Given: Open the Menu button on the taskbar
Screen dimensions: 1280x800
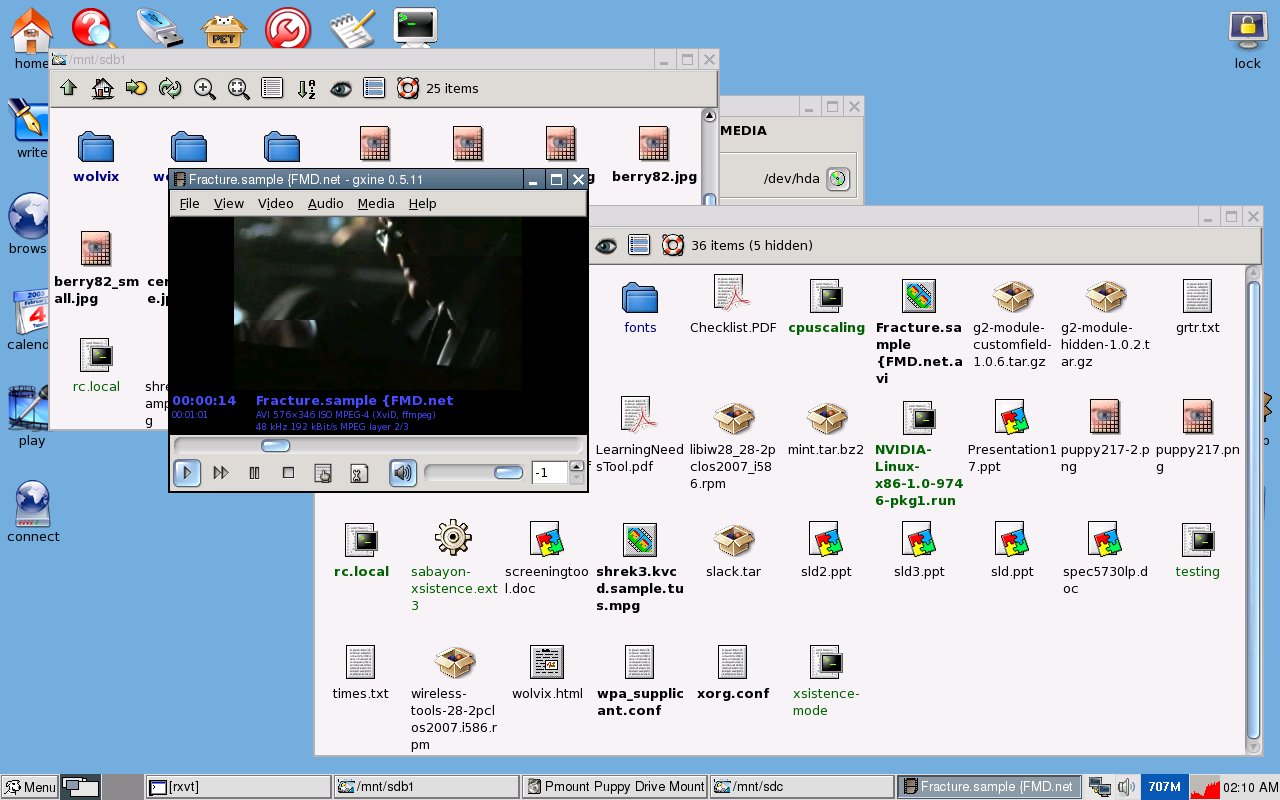Looking at the screenshot, I should click(x=29, y=787).
